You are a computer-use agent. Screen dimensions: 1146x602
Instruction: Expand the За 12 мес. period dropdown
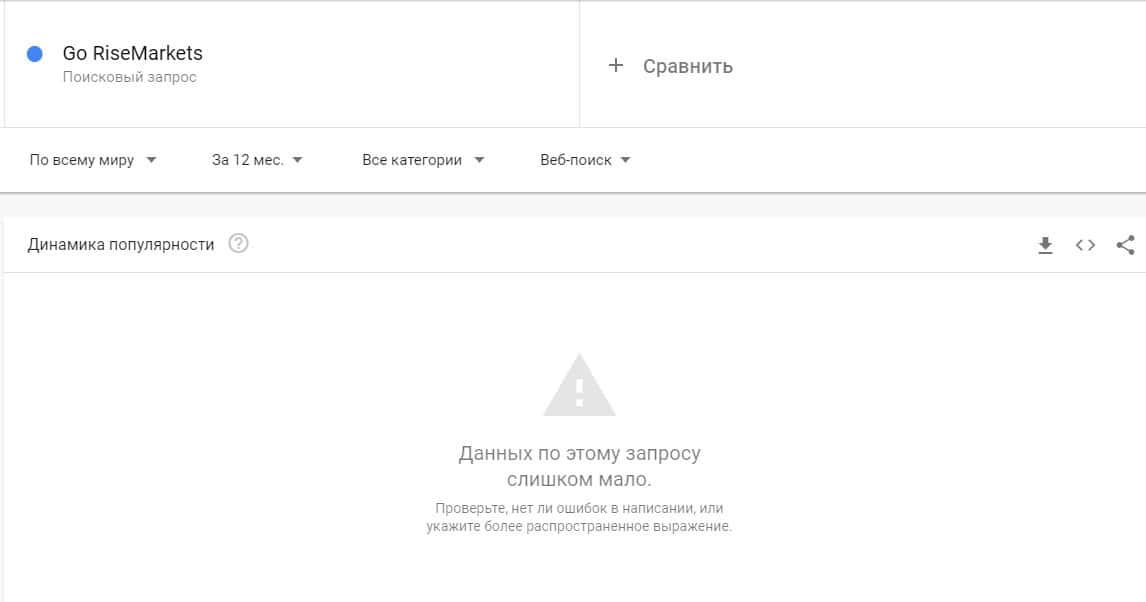[x=257, y=160]
